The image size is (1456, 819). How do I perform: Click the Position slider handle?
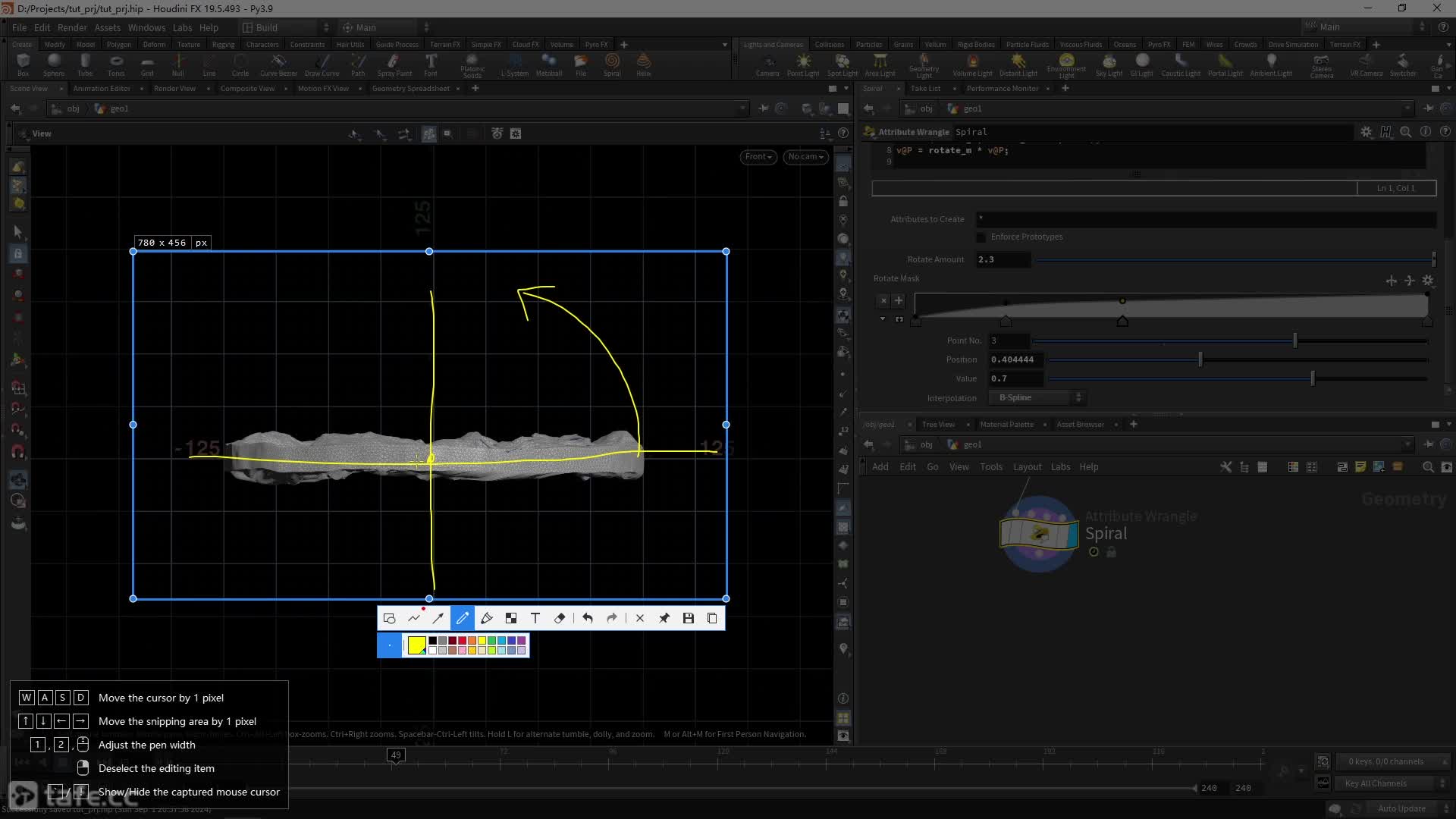(x=1200, y=359)
